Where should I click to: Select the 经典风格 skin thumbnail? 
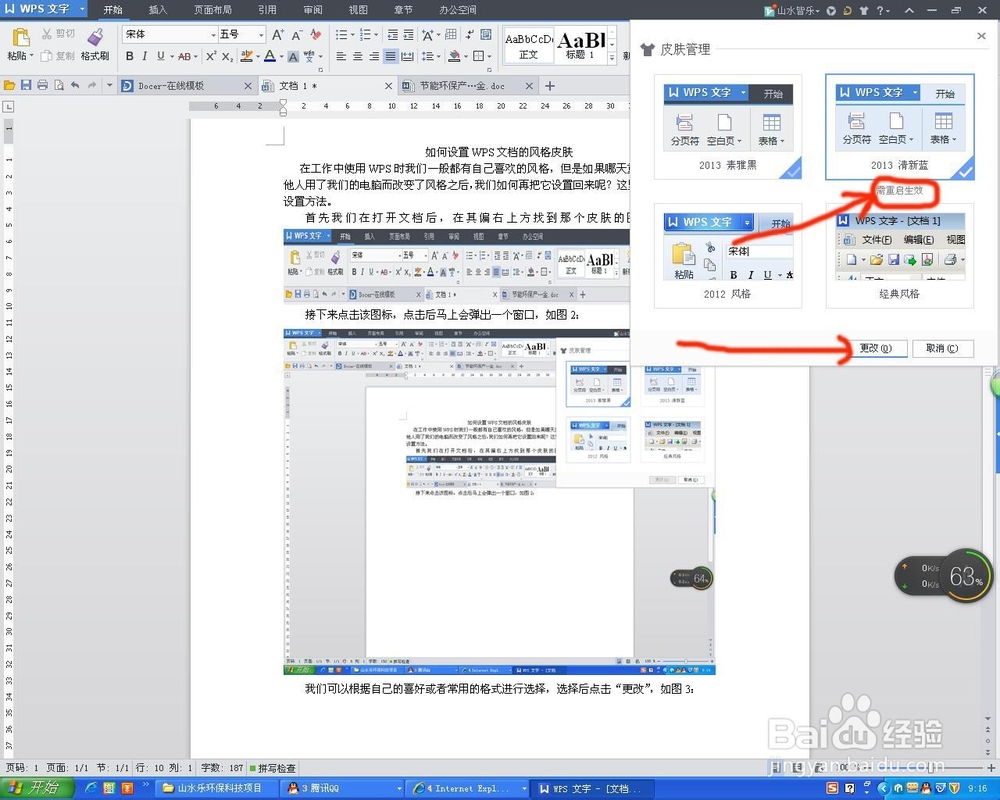(x=899, y=256)
